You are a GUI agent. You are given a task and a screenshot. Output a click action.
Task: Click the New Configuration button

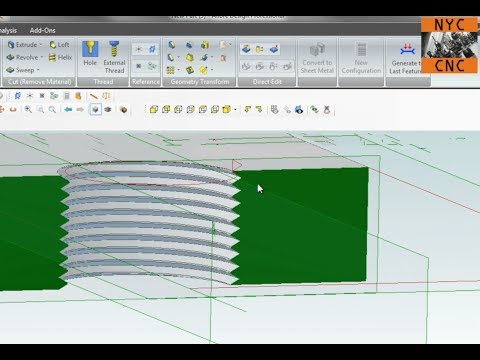point(361,57)
